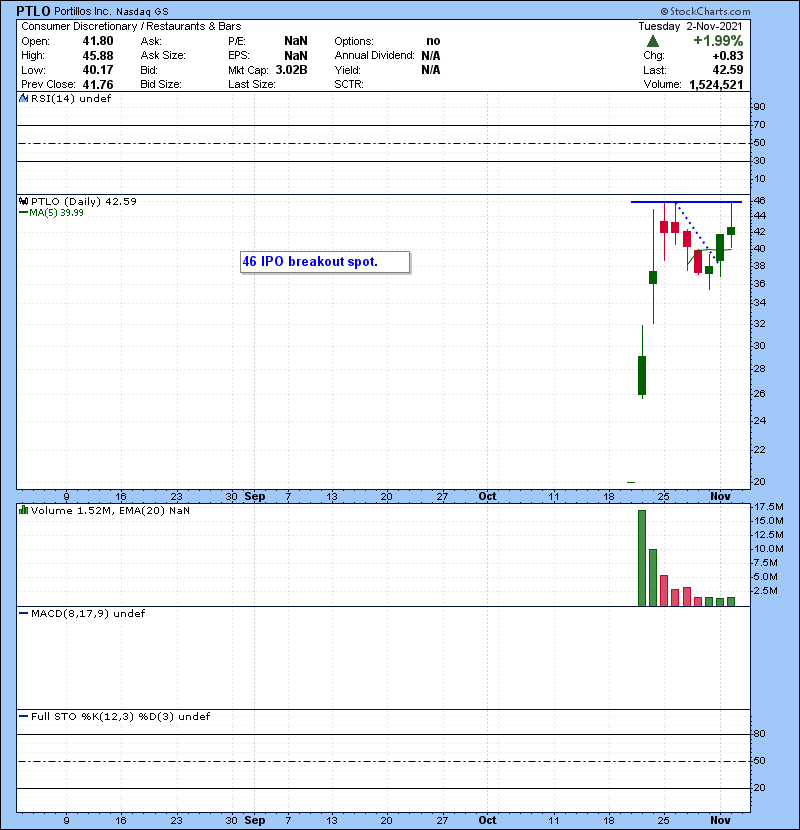Click the Chg value +0.83
This screenshot has height=830, width=800.
point(727,56)
